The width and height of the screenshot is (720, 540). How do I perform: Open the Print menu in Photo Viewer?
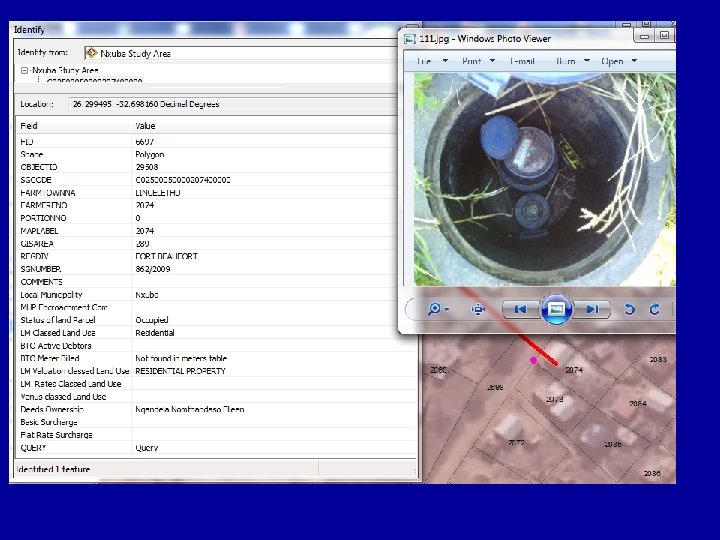[472, 61]
